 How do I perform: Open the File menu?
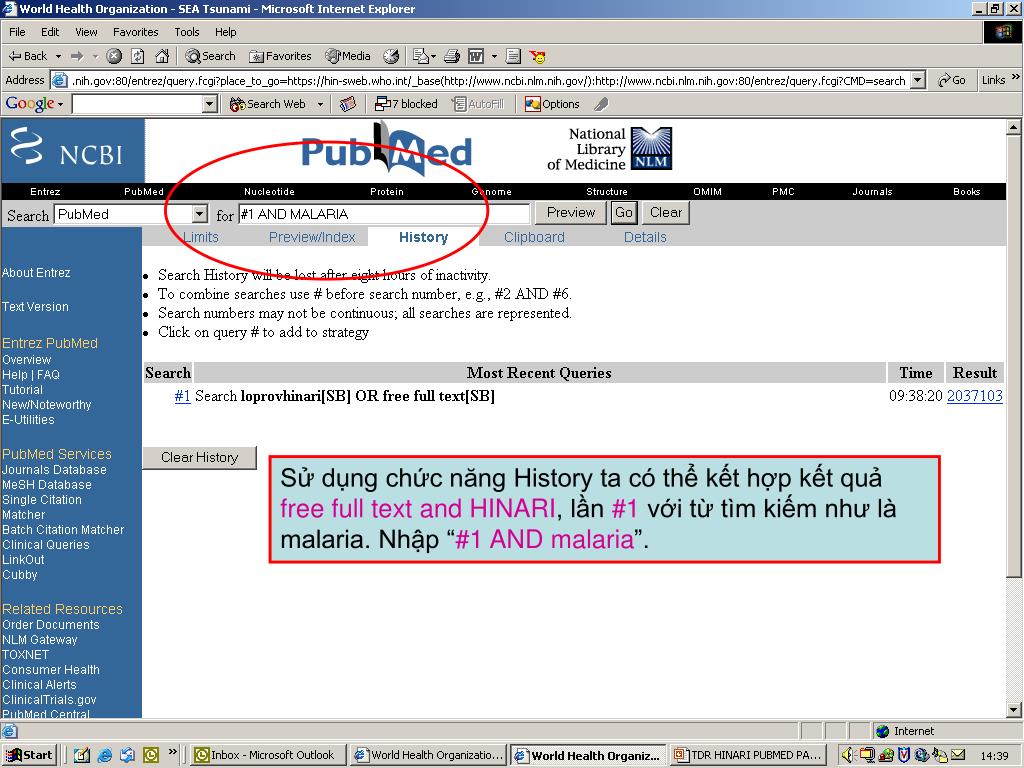coord(17,32)
